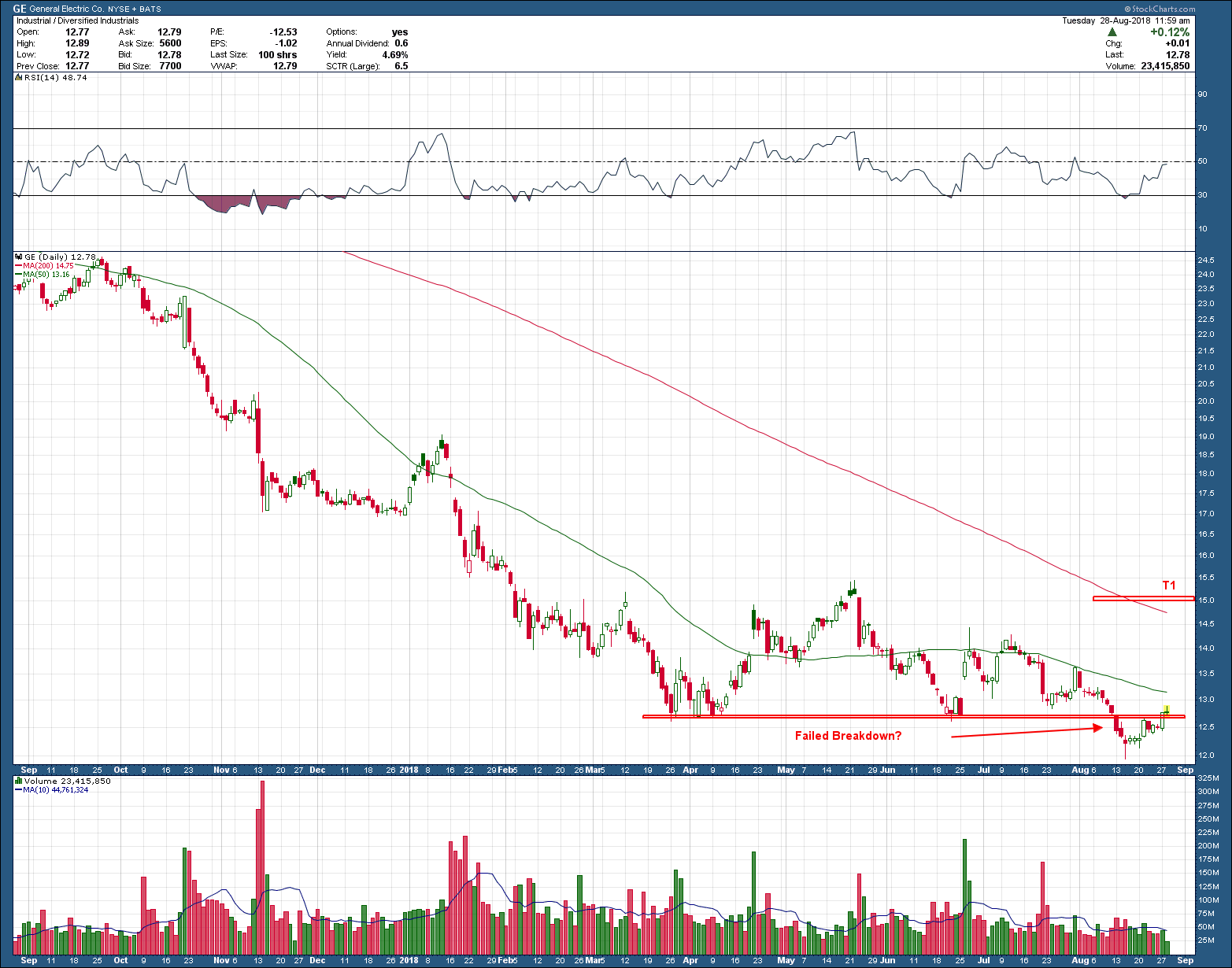
Task: Click the 90 level on the RSI scale
Action: (x=1202, y=94)
